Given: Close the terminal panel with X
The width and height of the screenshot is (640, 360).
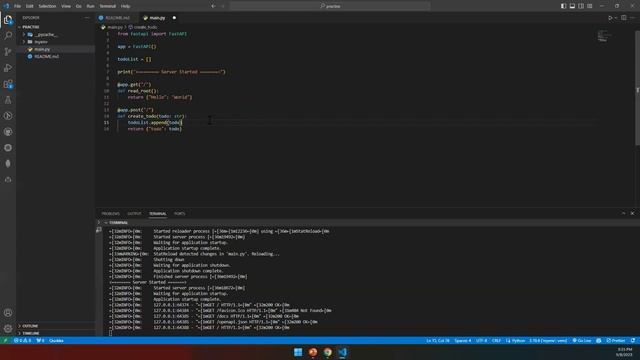Looking at the screenshot, I should tap(632, 213).
